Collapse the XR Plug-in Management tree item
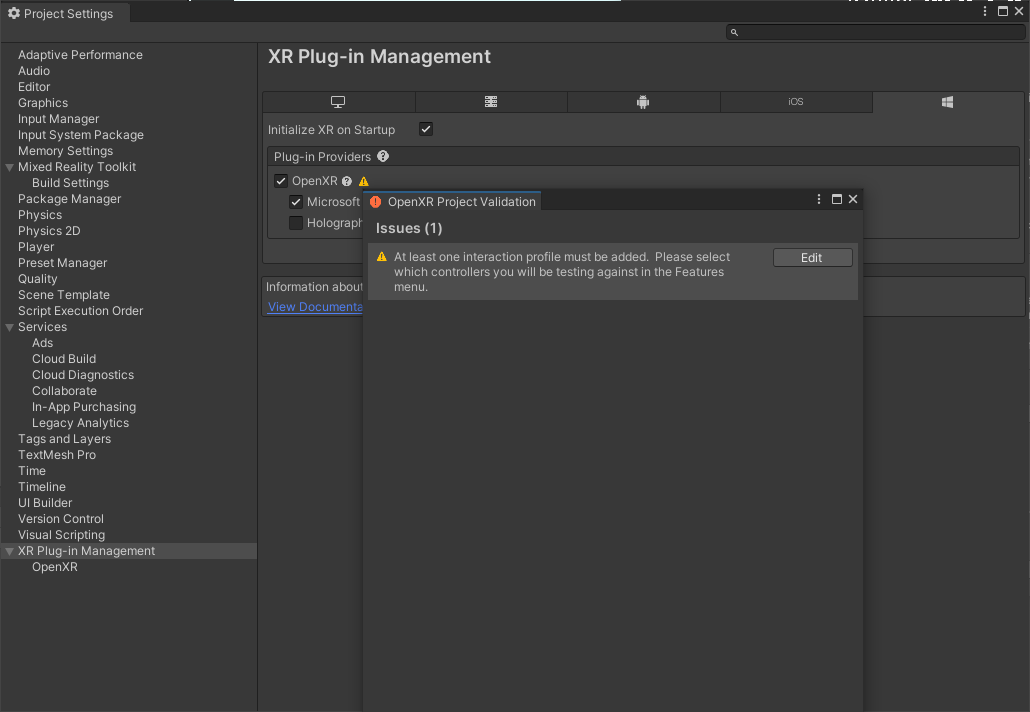The height and width of the screenshot is (712, 1030). point(10,551)
